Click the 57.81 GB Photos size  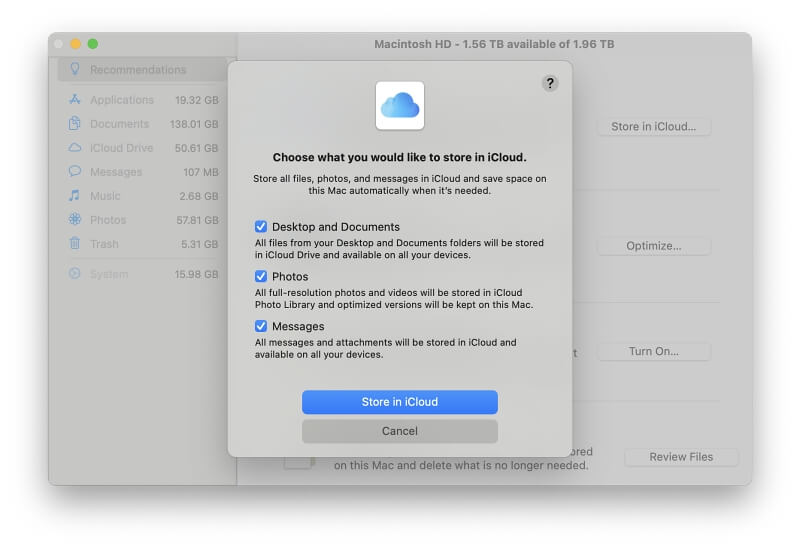coord(197,220)
